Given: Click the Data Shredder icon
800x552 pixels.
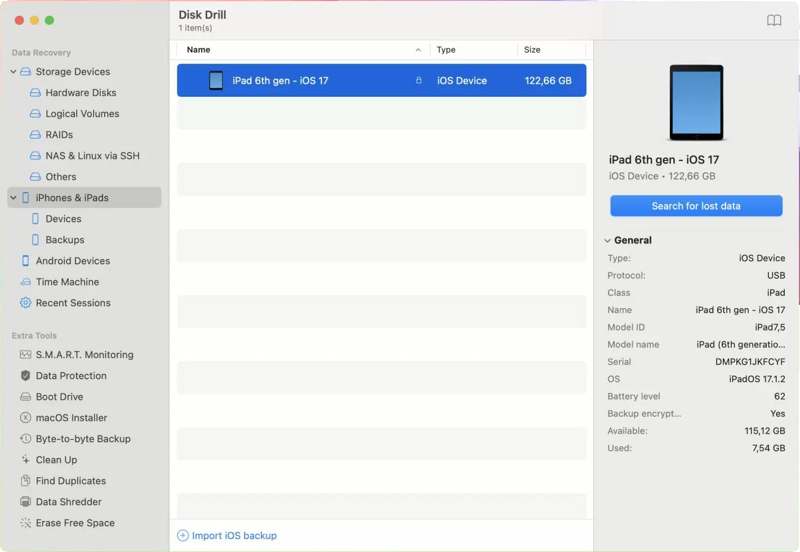Looking at the screenshot, I should click(26, 501).
